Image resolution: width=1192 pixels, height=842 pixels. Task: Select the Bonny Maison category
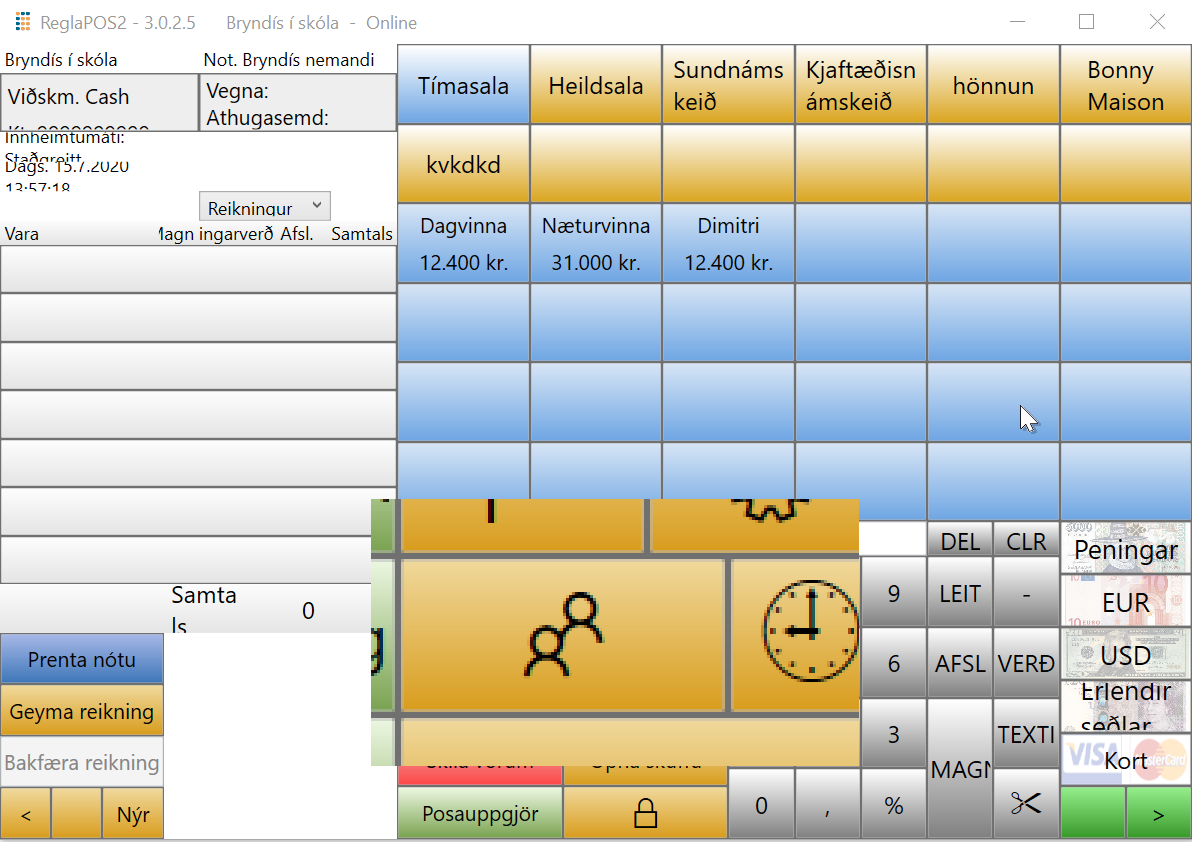click(x=1125, y=85)
